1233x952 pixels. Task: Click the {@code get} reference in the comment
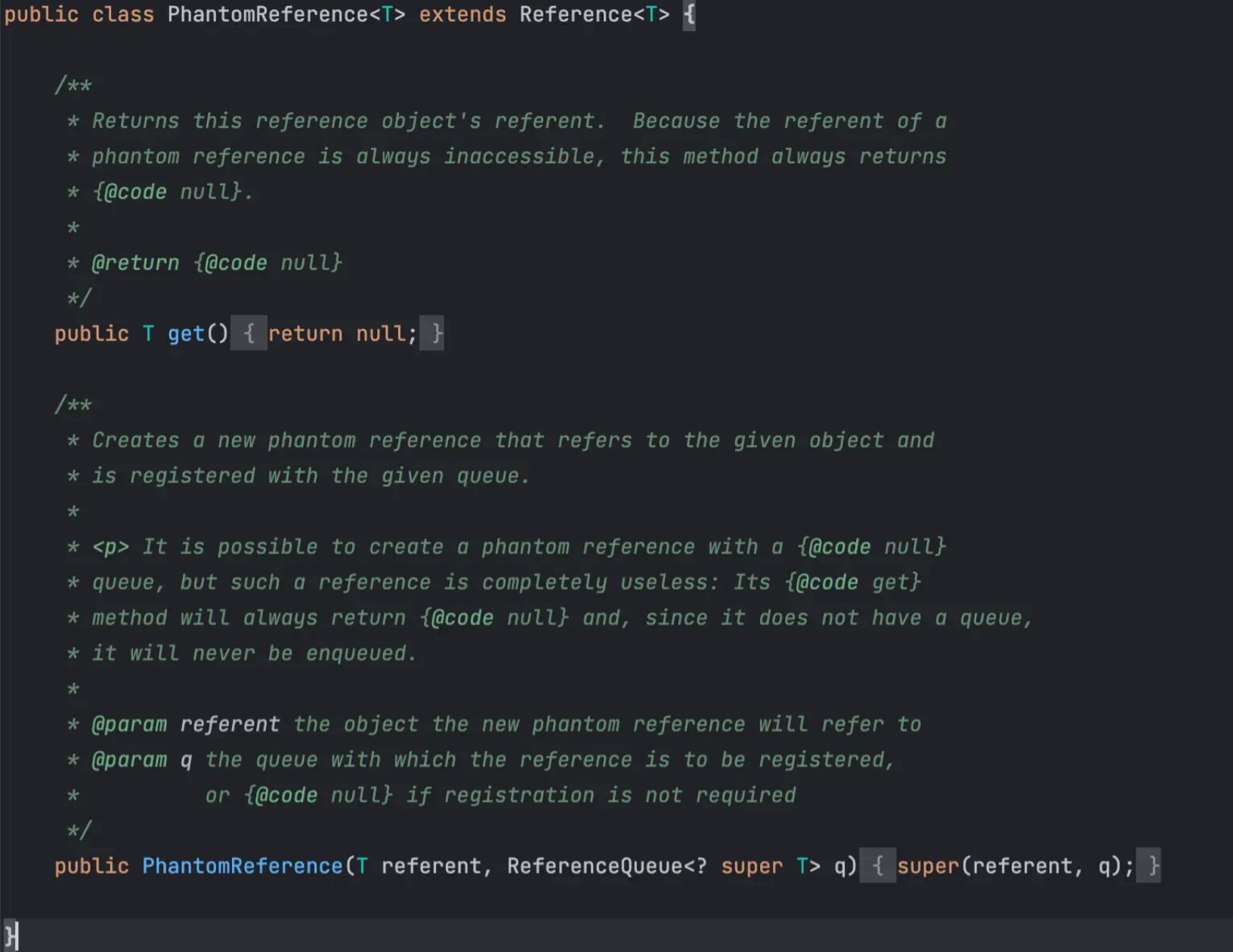point(852,583)
